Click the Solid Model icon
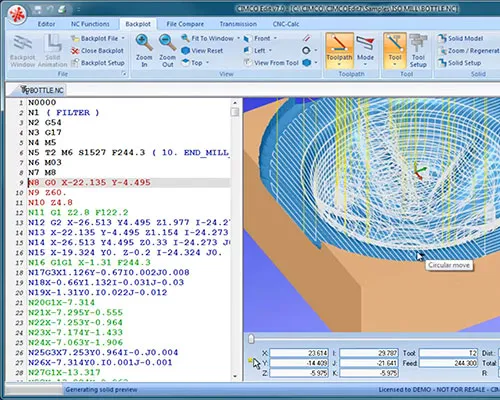This screenshot has height=400, width=500. pyautogui.click(x=442, y=39)
